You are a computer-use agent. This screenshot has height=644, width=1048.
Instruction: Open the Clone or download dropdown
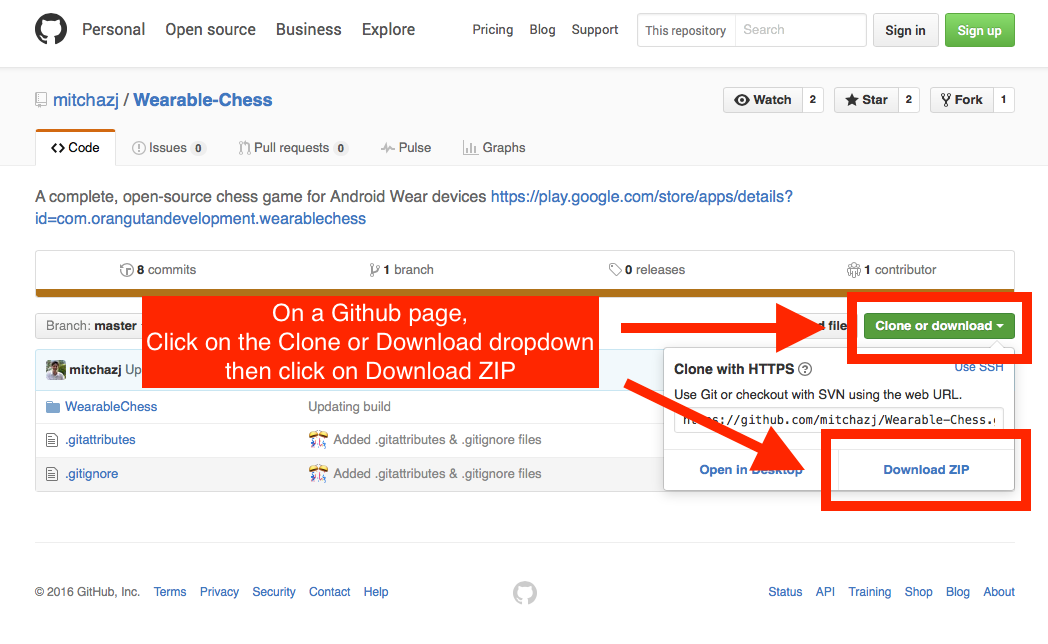tap(939, 326)
